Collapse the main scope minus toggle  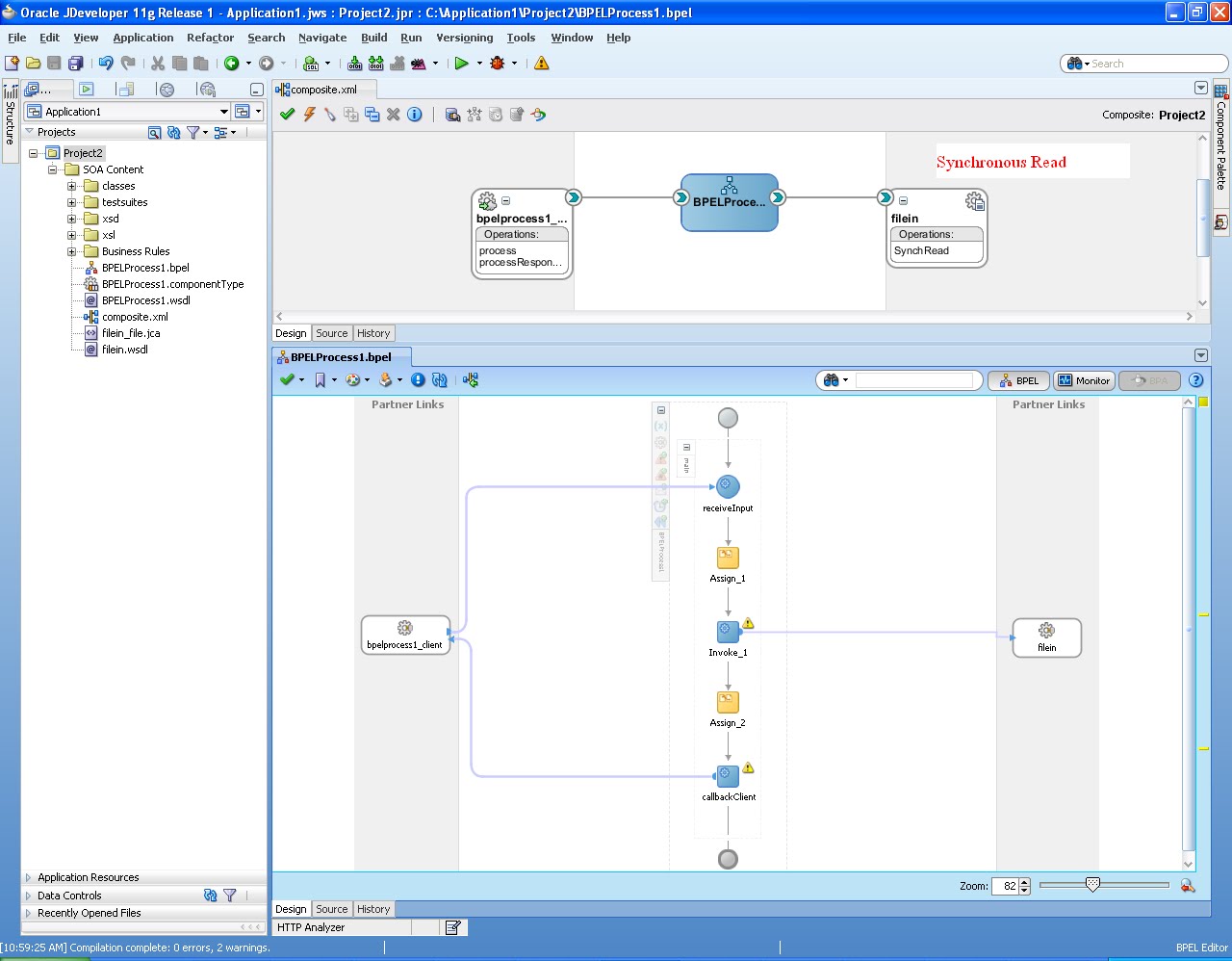686,447
